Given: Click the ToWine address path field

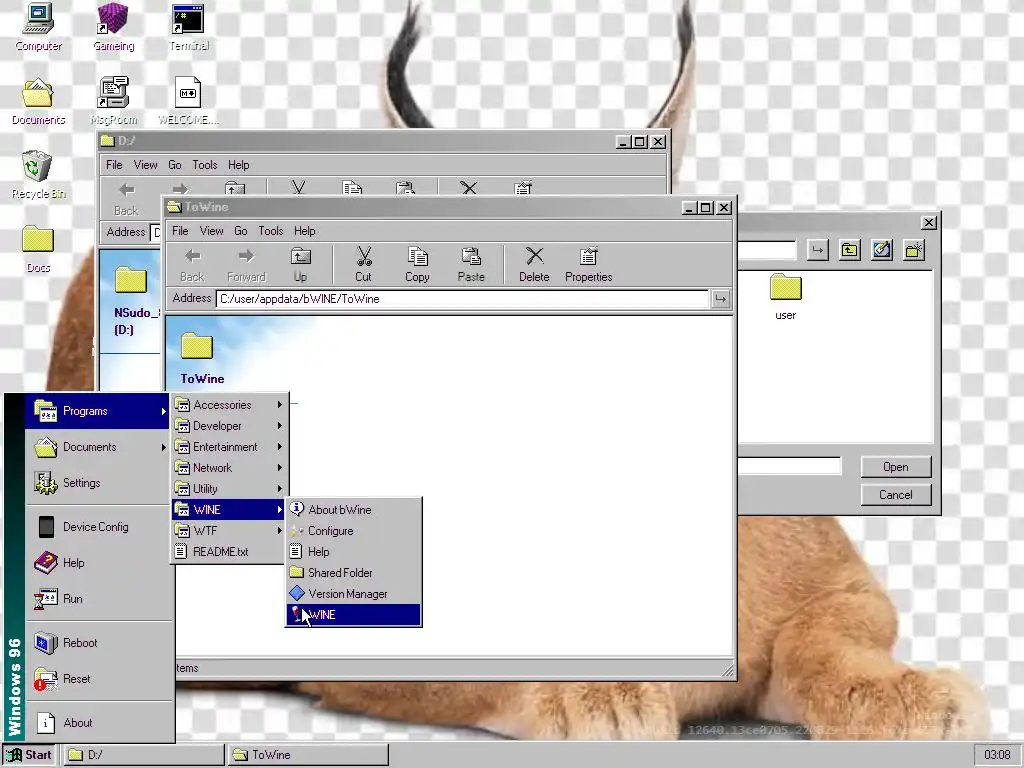Looking at the screenshot, I should tap(463, 299).
